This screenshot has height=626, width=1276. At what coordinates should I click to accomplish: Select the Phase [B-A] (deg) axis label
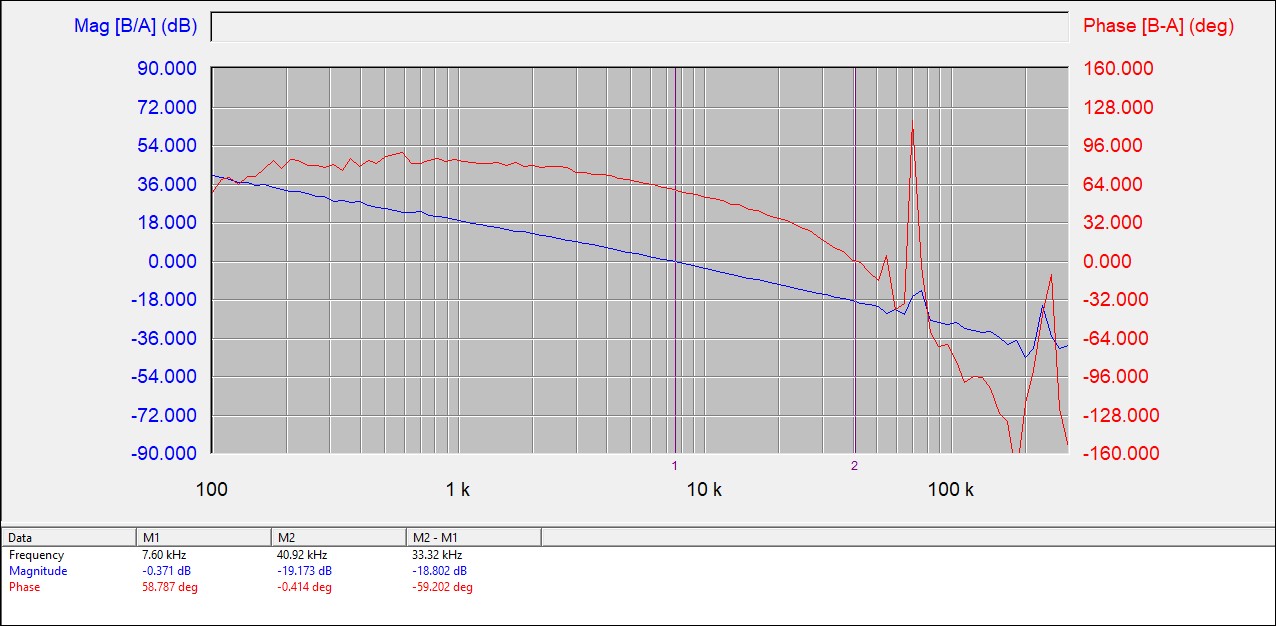[1158, 26]
